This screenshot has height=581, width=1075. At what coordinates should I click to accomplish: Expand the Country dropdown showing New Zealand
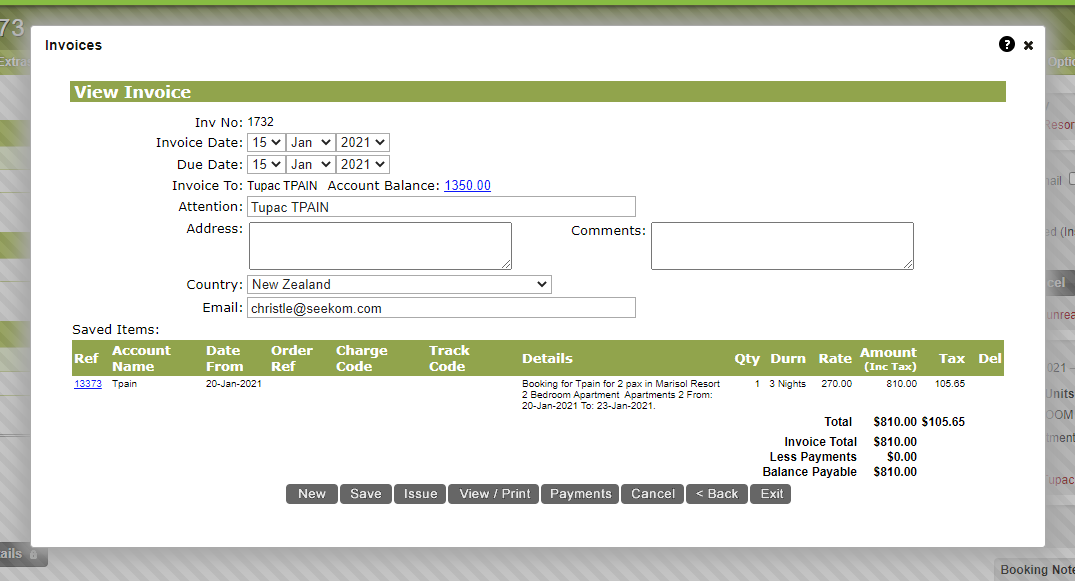click(x=399, y=284)
